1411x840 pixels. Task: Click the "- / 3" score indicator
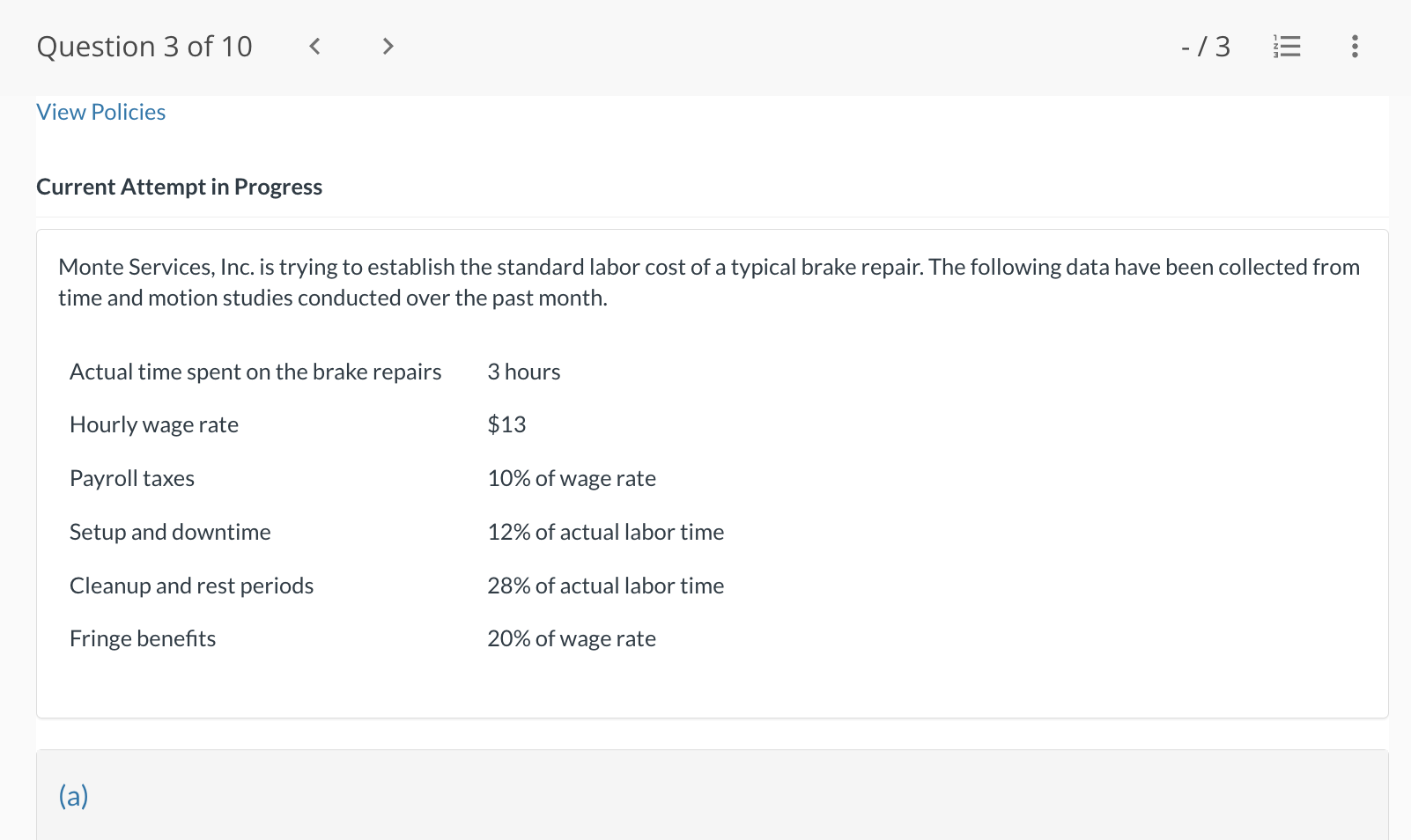point(1206,46)
